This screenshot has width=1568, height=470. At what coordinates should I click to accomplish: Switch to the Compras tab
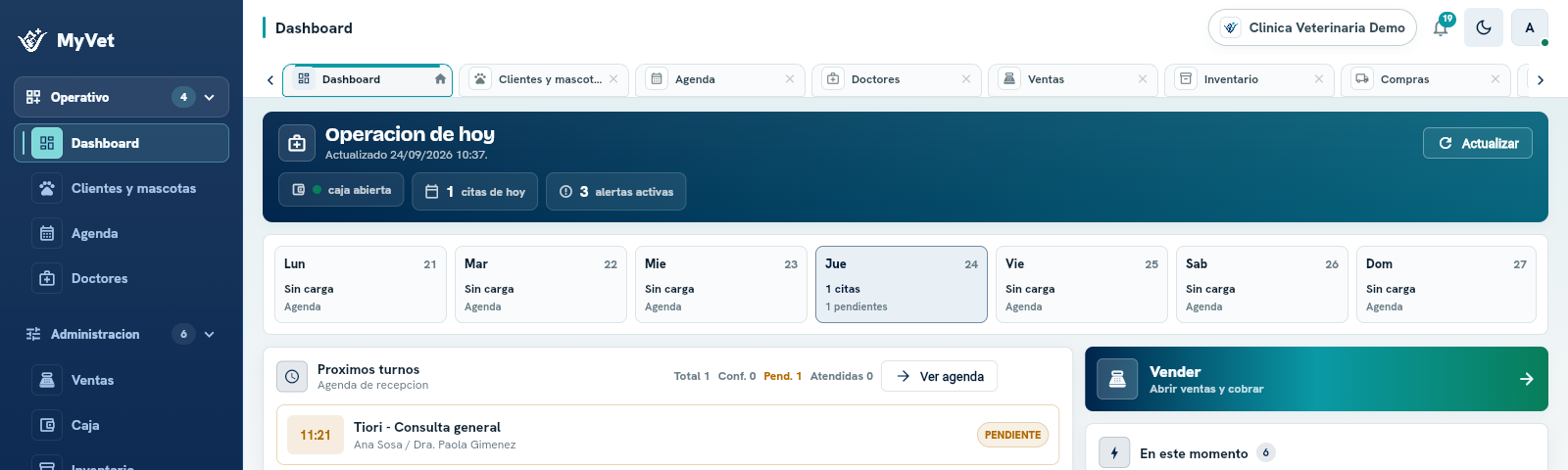pyautogui.click(x=1426, y=80)
